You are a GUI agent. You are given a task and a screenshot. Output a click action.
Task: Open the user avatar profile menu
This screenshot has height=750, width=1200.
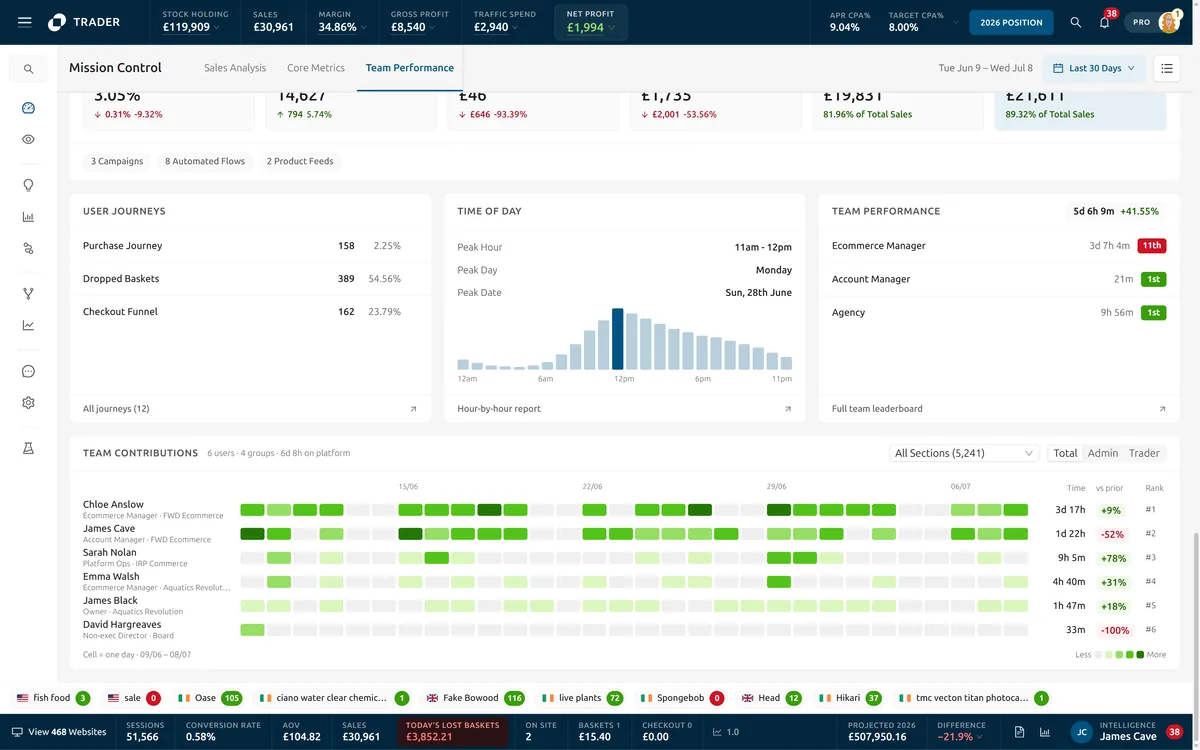(x=1169, y=22)
